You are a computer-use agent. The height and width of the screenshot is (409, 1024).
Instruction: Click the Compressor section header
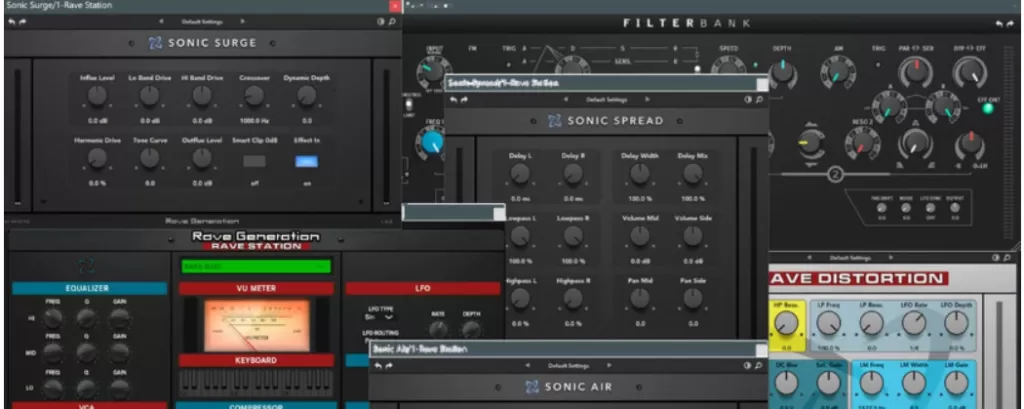click(x=255, y=406)
